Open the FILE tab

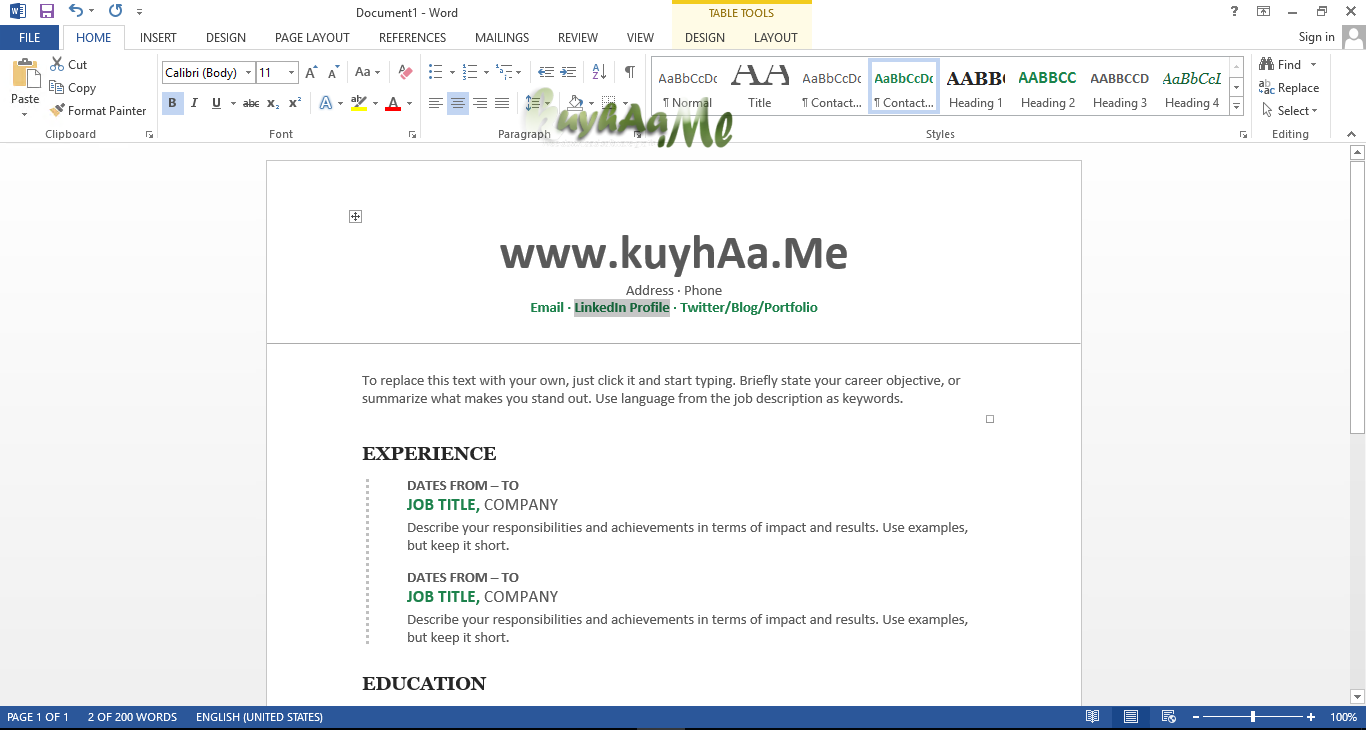click(x=30, y=38)
